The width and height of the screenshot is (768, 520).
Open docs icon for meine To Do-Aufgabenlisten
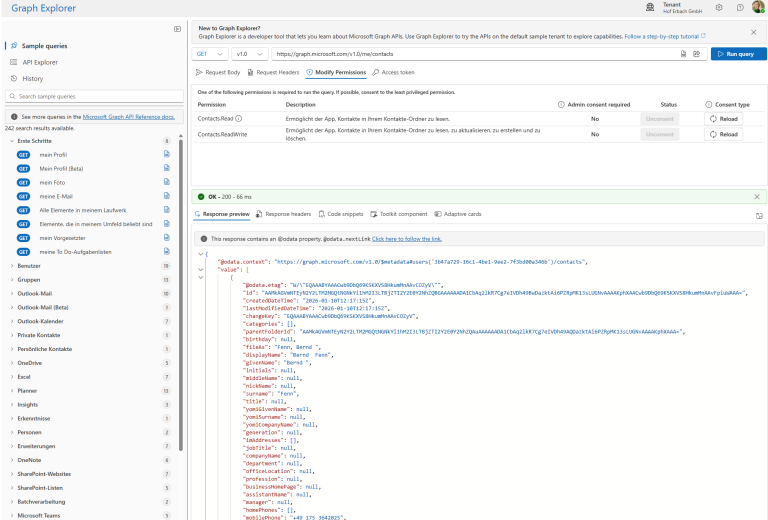[167, 251]
